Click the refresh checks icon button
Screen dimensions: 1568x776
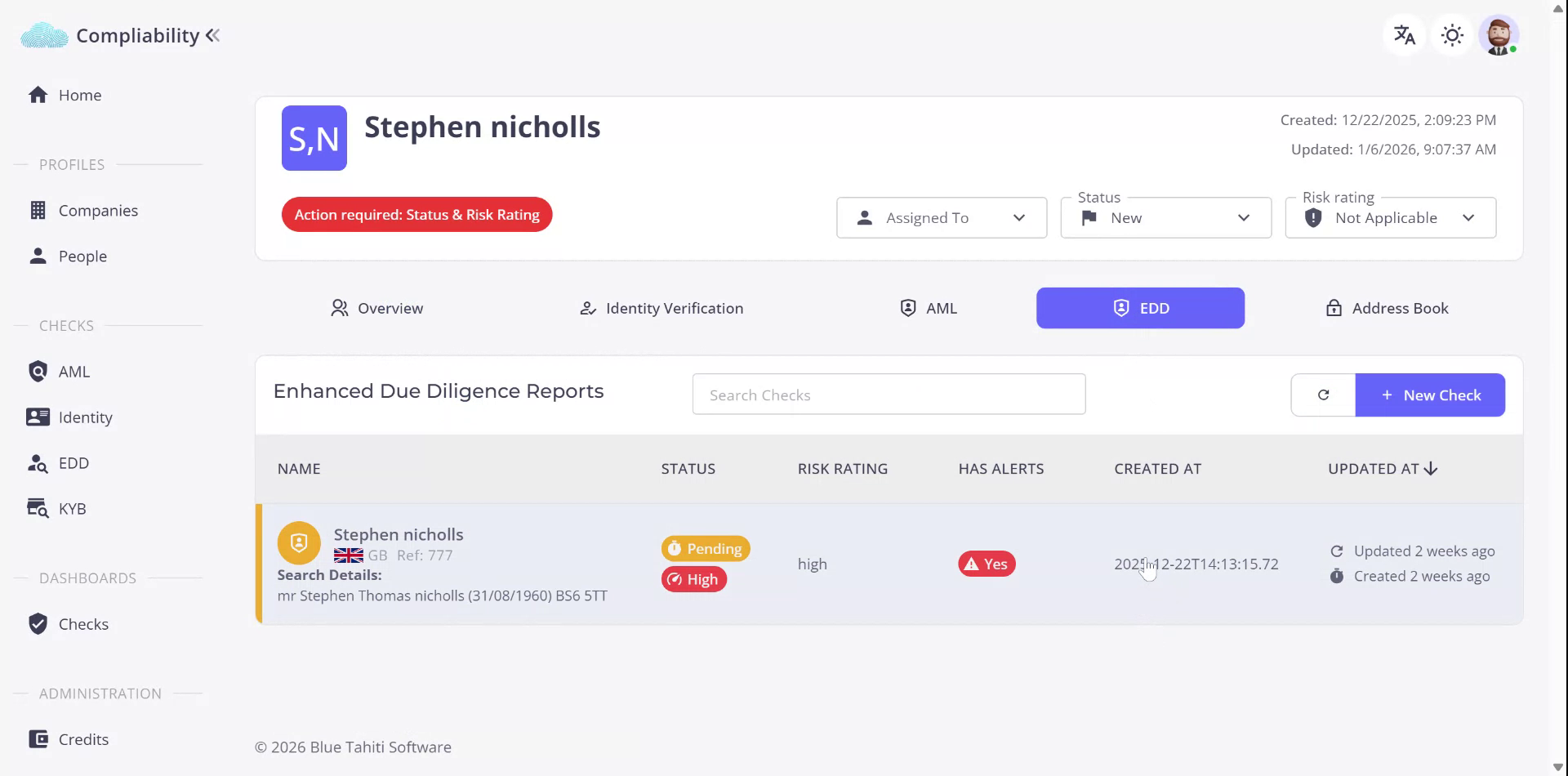pyautogui.click(x=1323, y=395)
